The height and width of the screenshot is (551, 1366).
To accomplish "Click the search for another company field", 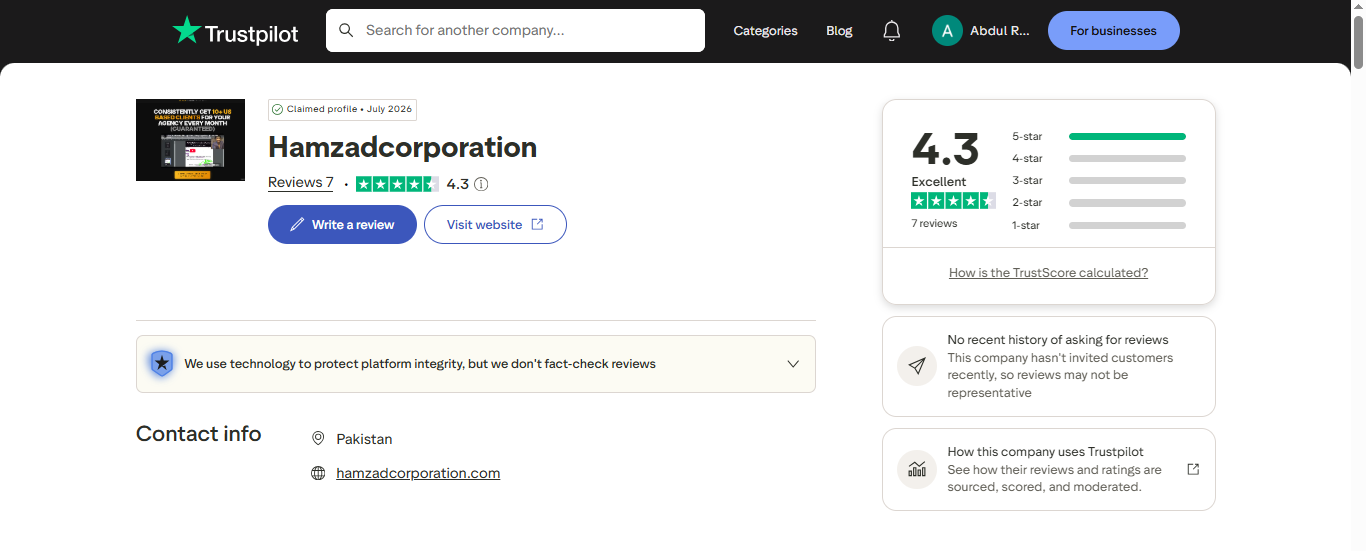I will tap(515, 30).
